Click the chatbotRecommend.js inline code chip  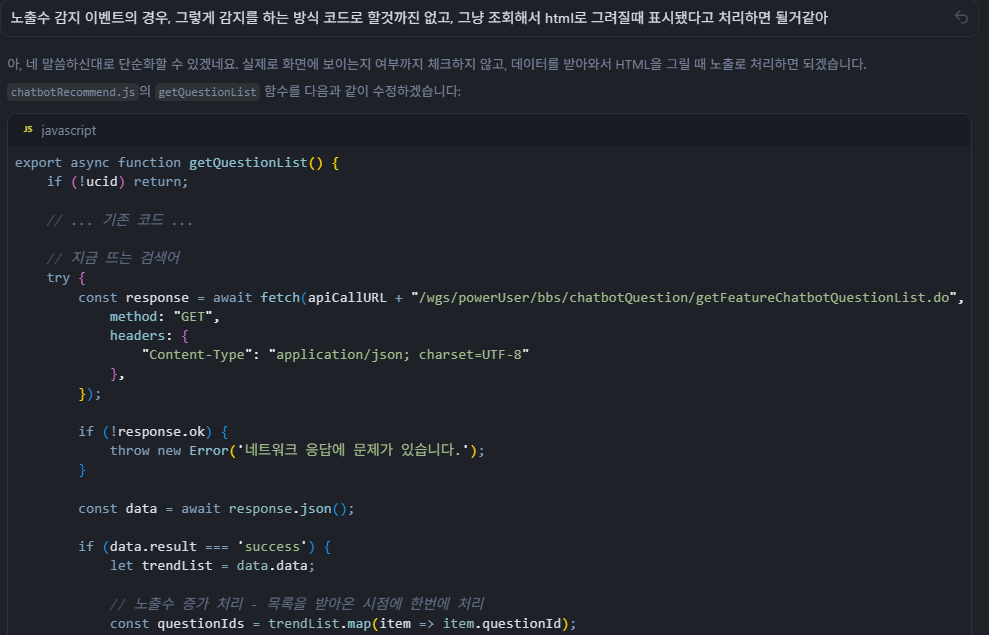71,92
